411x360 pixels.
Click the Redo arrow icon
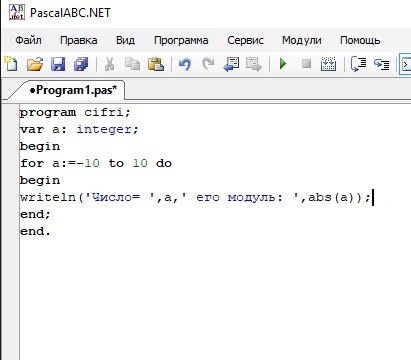208,63
